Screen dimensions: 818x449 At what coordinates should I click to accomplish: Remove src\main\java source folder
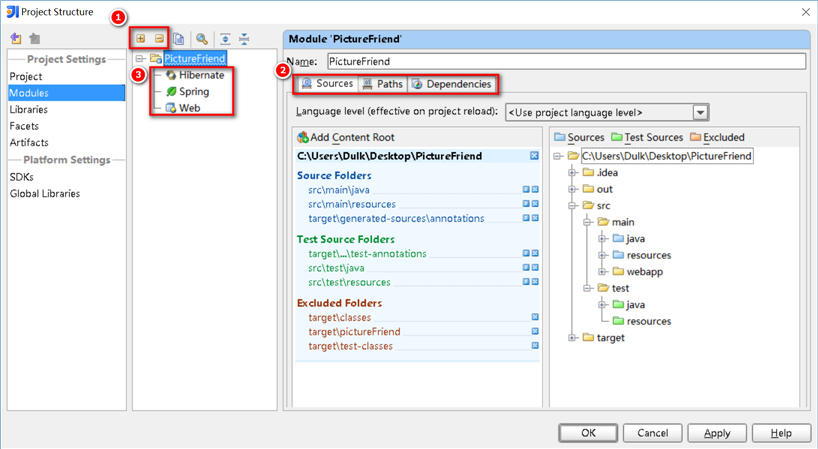pos(535,190)
